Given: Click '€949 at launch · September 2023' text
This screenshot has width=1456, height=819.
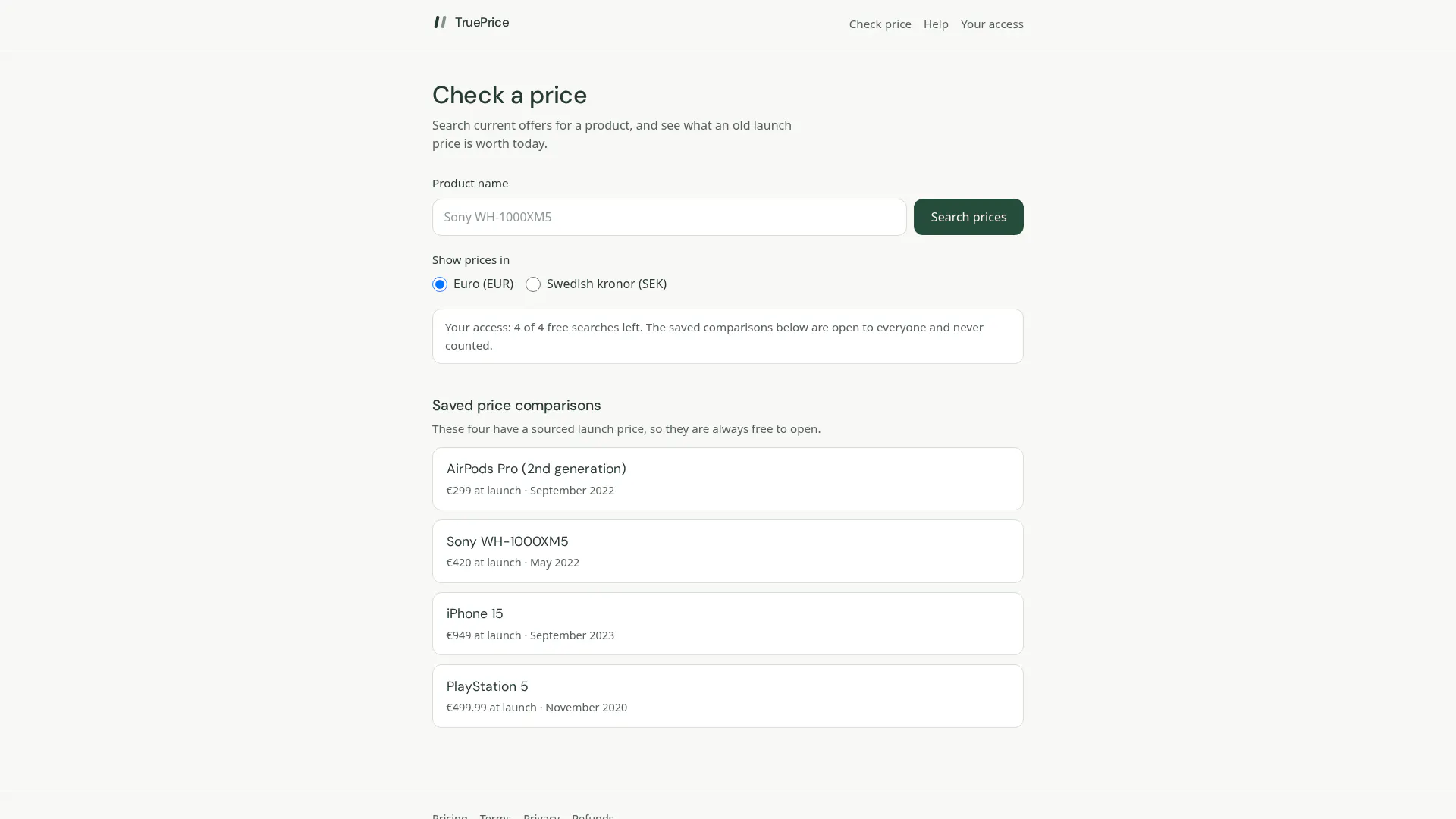Looking at the screenshot, I should coord(530,635).
